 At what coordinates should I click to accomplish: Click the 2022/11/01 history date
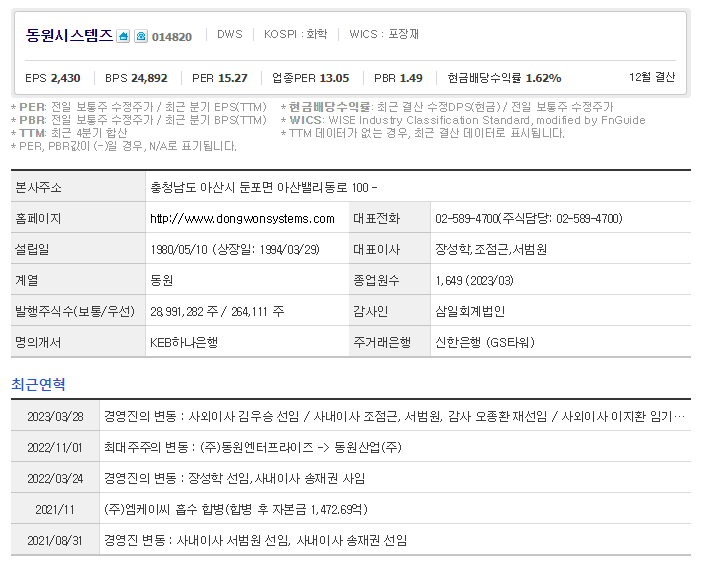tap(55, 447)
